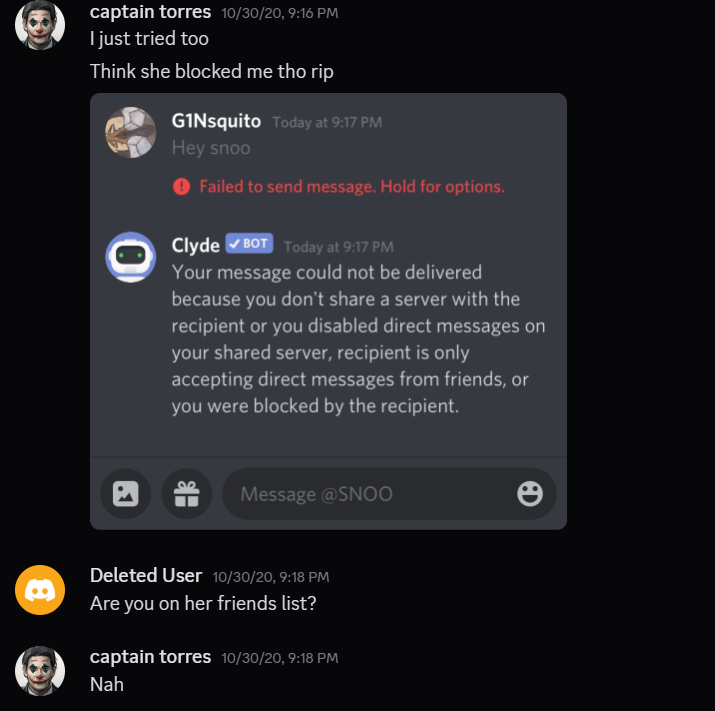
Task: Open the gift icon beside the message box
Action: coord(187,493)
